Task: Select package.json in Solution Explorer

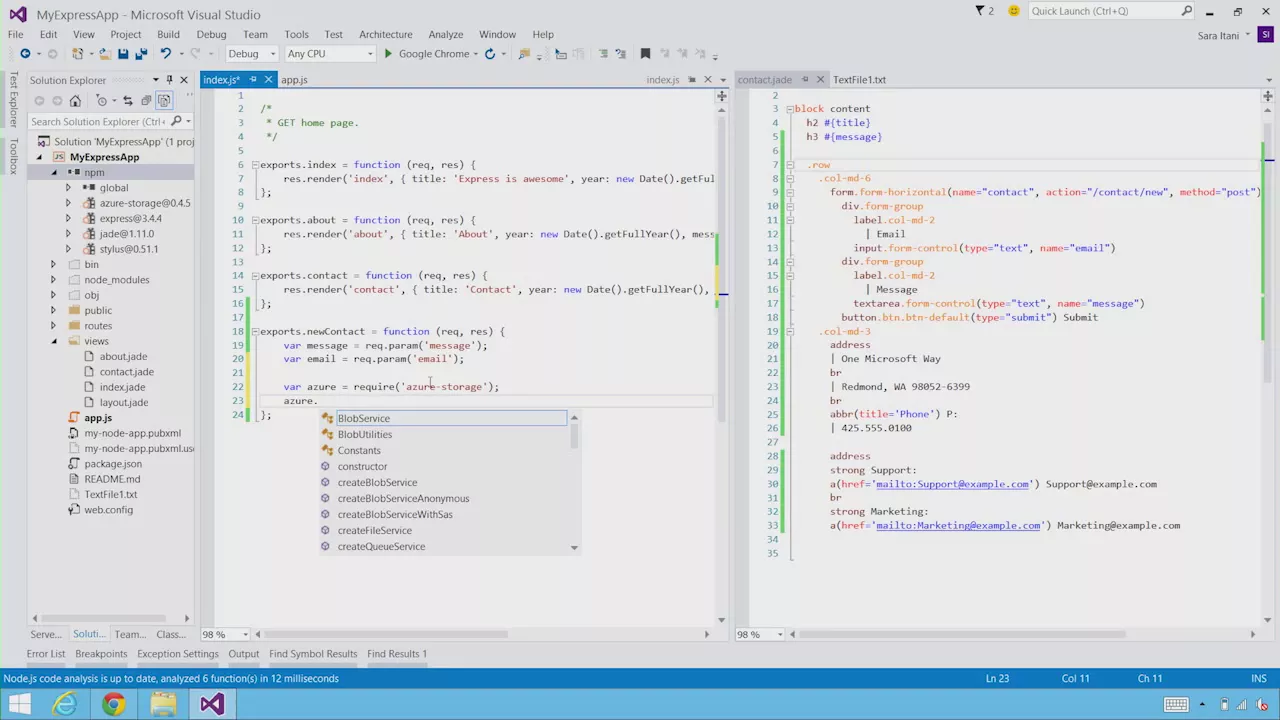Action: [113, 464]
